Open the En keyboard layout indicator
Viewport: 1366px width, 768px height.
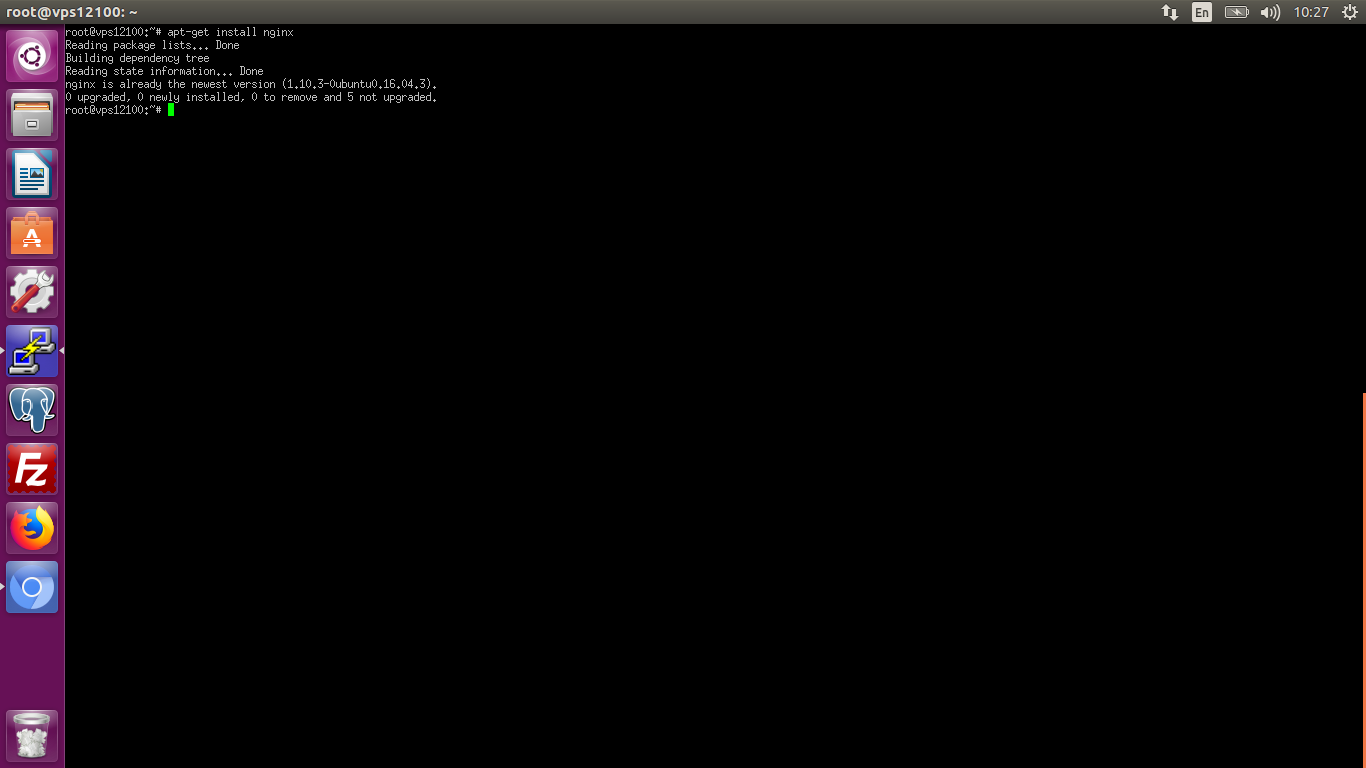(1202, 12)
